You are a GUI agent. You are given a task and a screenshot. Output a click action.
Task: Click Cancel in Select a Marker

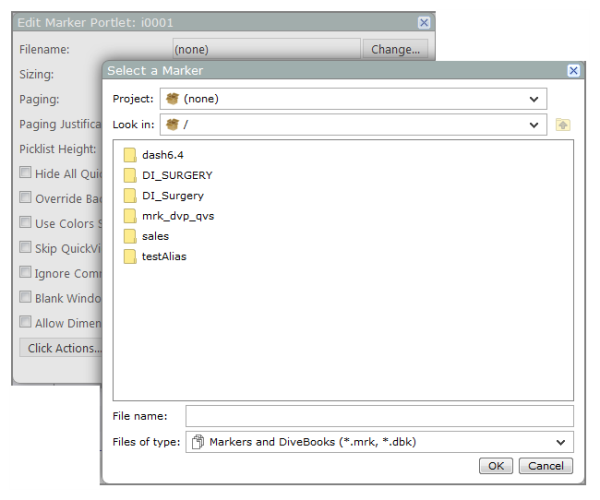pos(546,466)
